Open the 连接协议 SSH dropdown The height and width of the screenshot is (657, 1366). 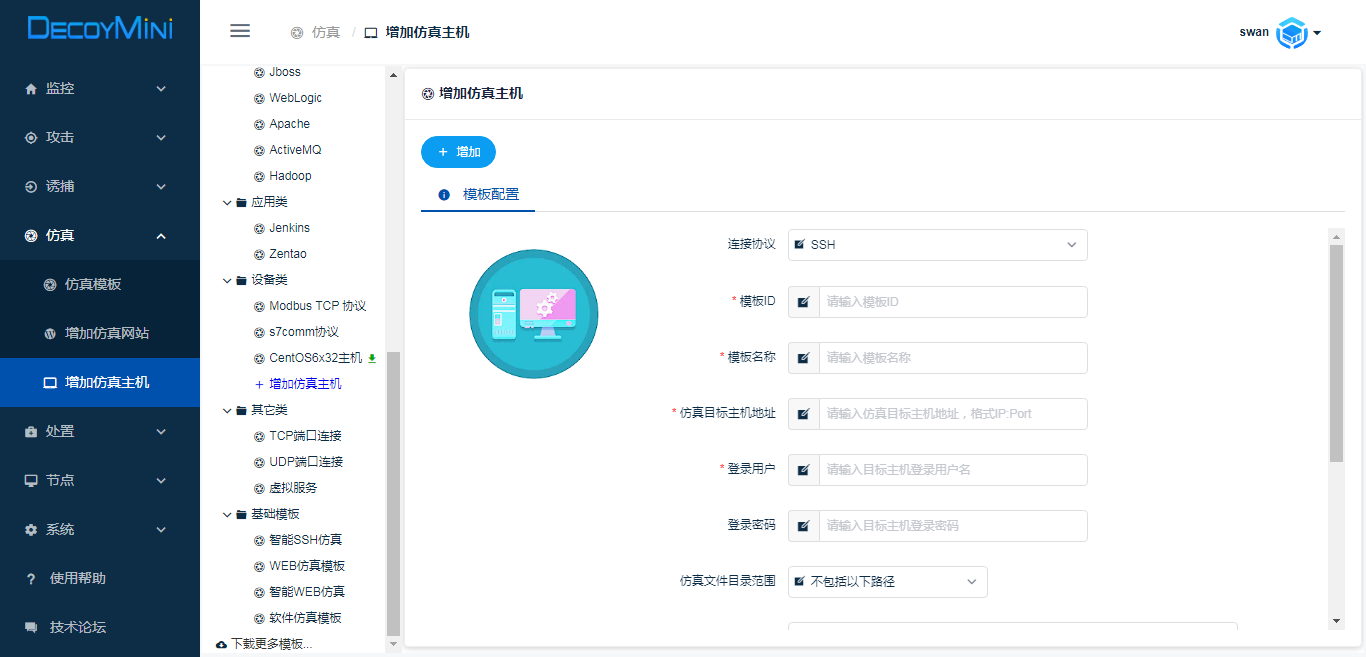coord(937,245)
